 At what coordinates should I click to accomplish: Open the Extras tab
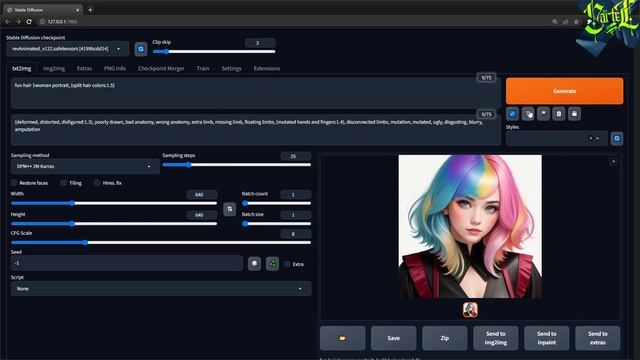(84, 69)
